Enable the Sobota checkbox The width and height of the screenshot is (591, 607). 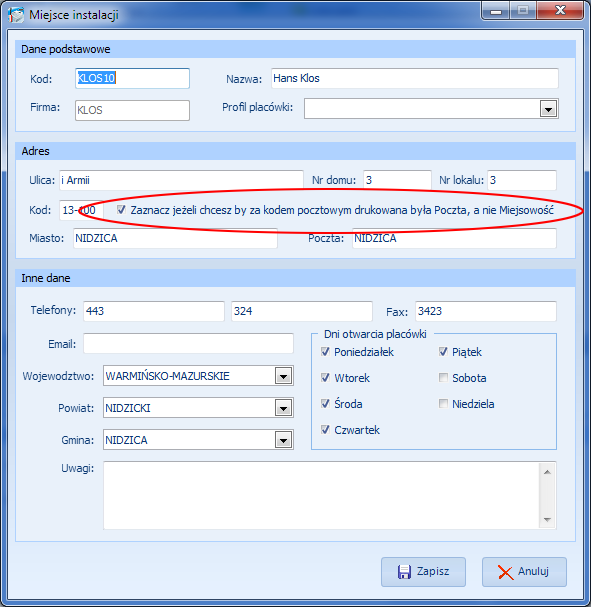coord(443,377)
